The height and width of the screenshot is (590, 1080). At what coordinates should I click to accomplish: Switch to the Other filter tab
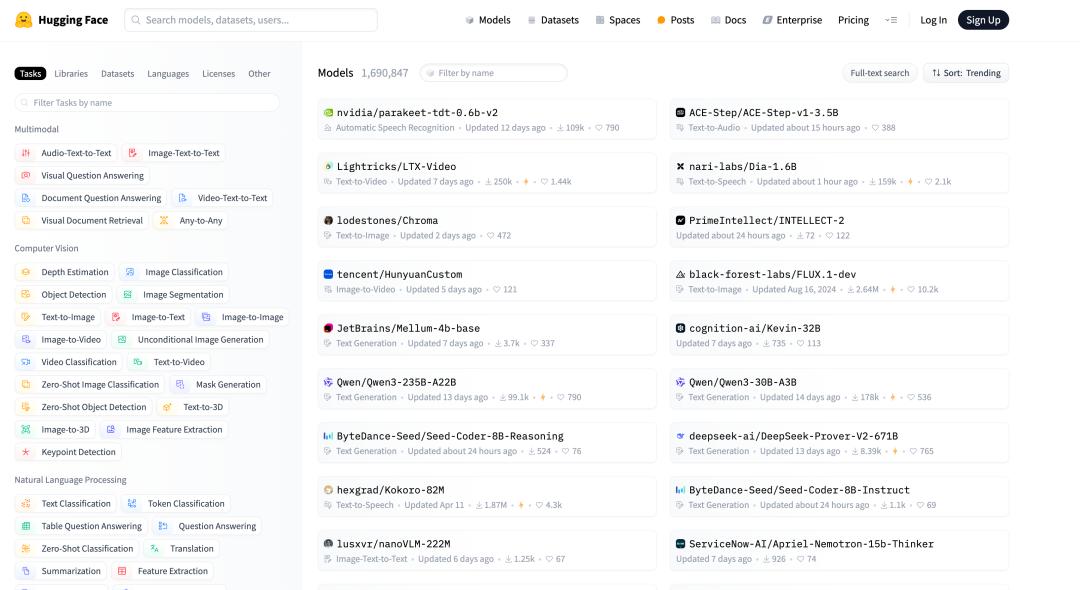[259, 74]
